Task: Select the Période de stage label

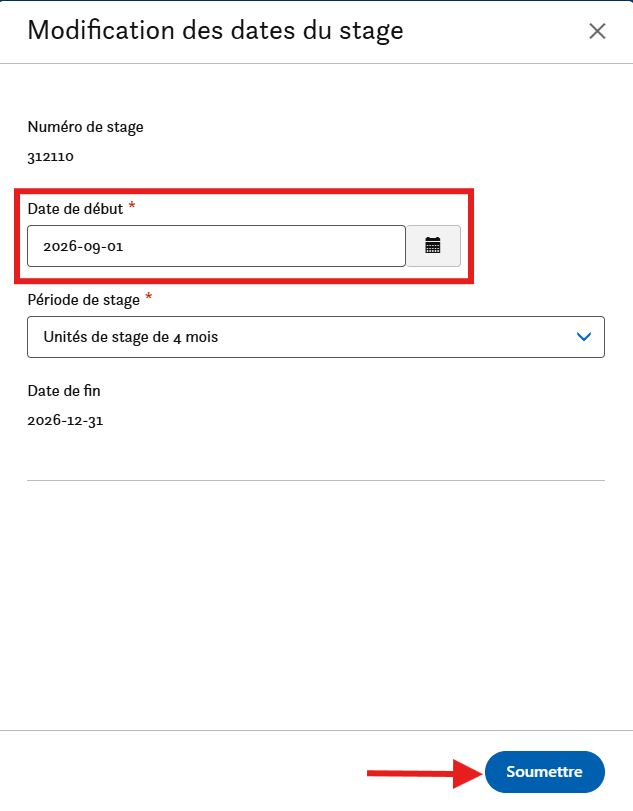Action: 83,300
